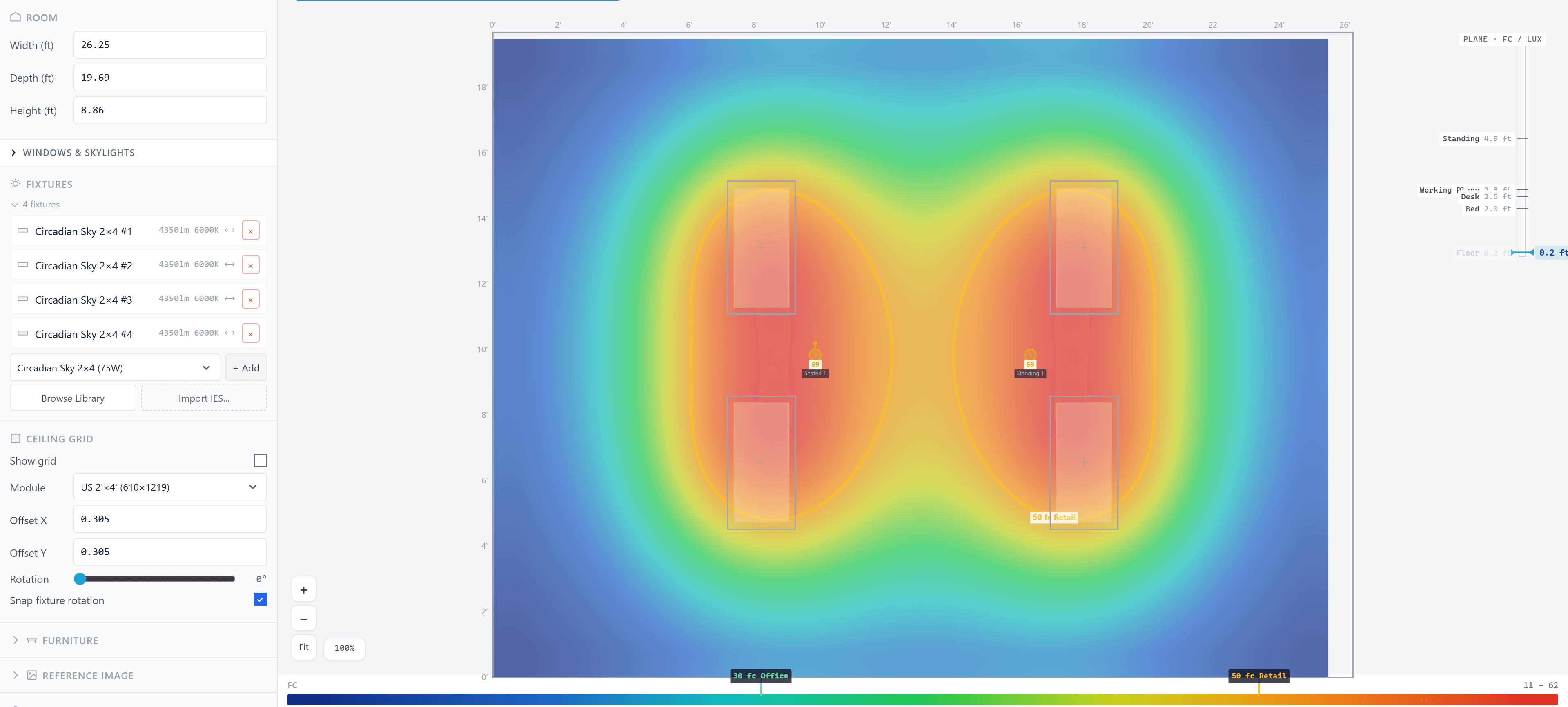The image size is (1568, 707).
Task: Uncheck Snap fixture rotation
Action: click(261, 600)
